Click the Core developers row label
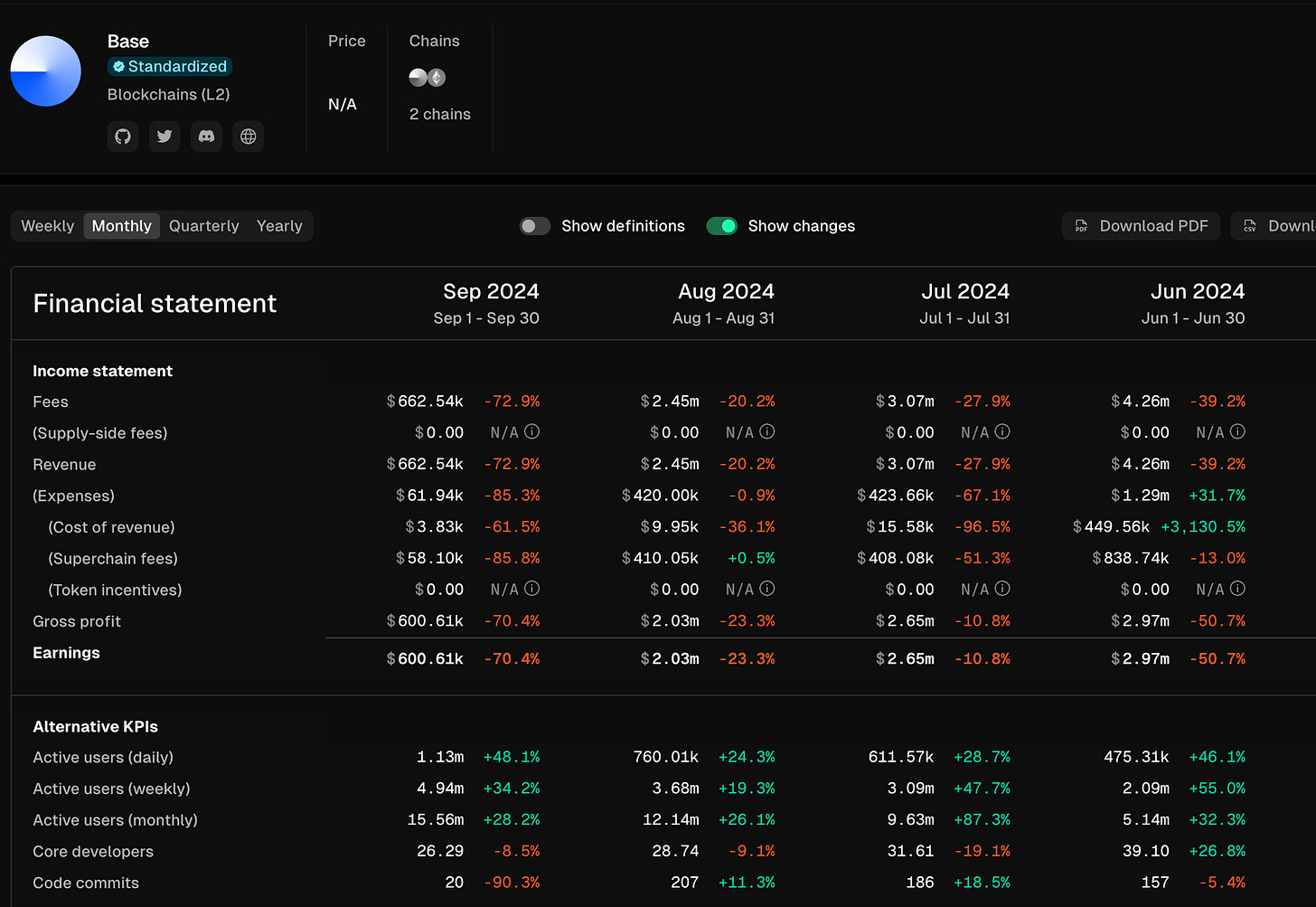1316x907 pixels. [93, 852]
